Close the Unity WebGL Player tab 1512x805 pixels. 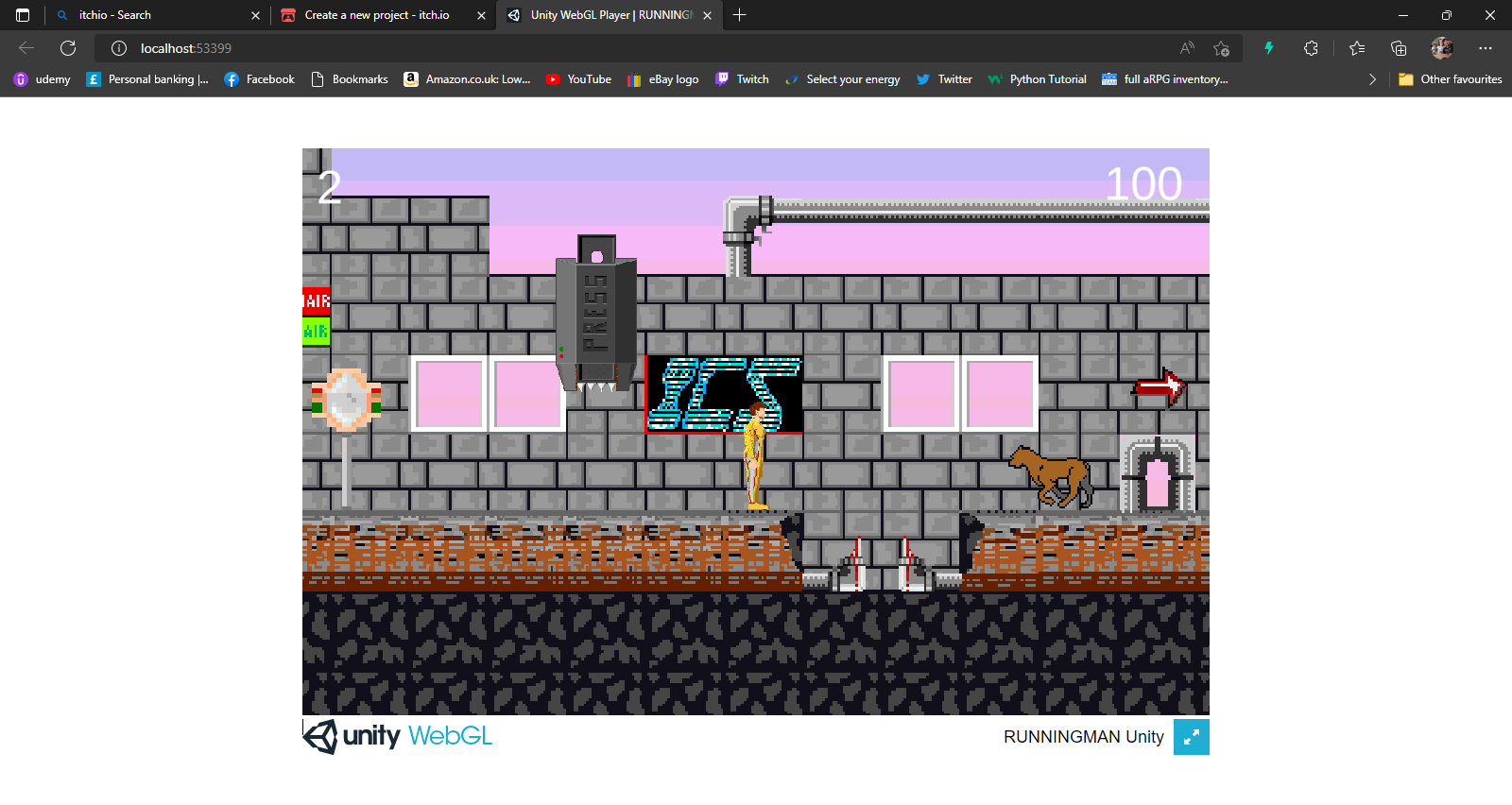[x=707, y=15]
